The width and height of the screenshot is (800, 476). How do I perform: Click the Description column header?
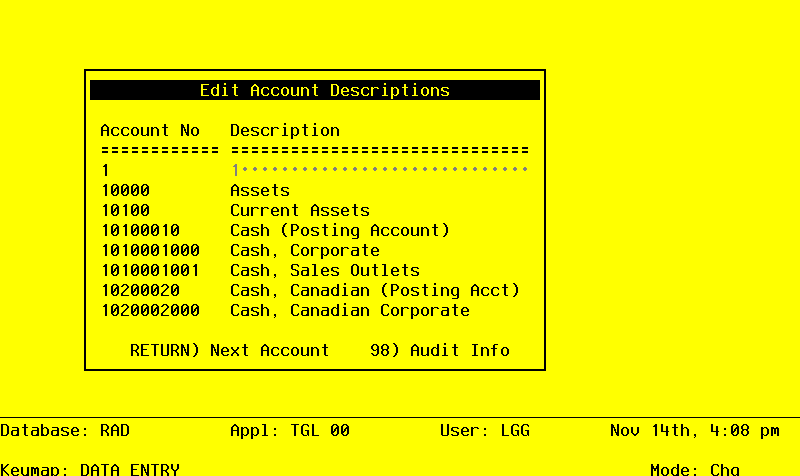point(285,130)
